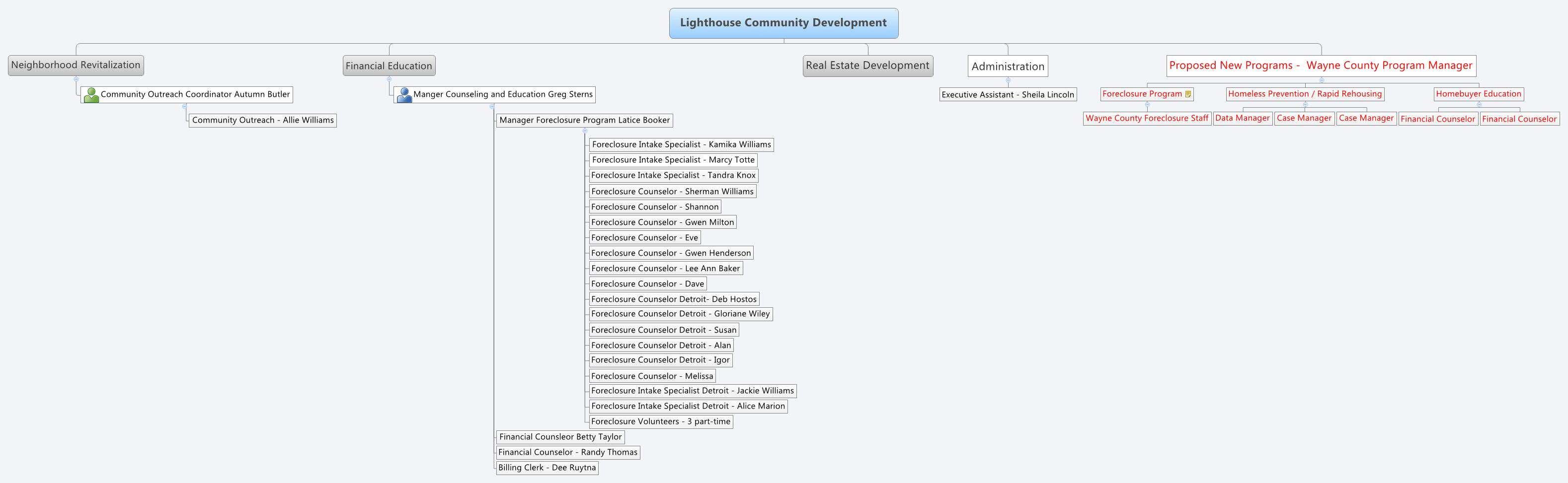The width and height of the screenshot is (1568, 483).
Task: Click the green person icon beside Autumn Butler
Action: point(91,95)
